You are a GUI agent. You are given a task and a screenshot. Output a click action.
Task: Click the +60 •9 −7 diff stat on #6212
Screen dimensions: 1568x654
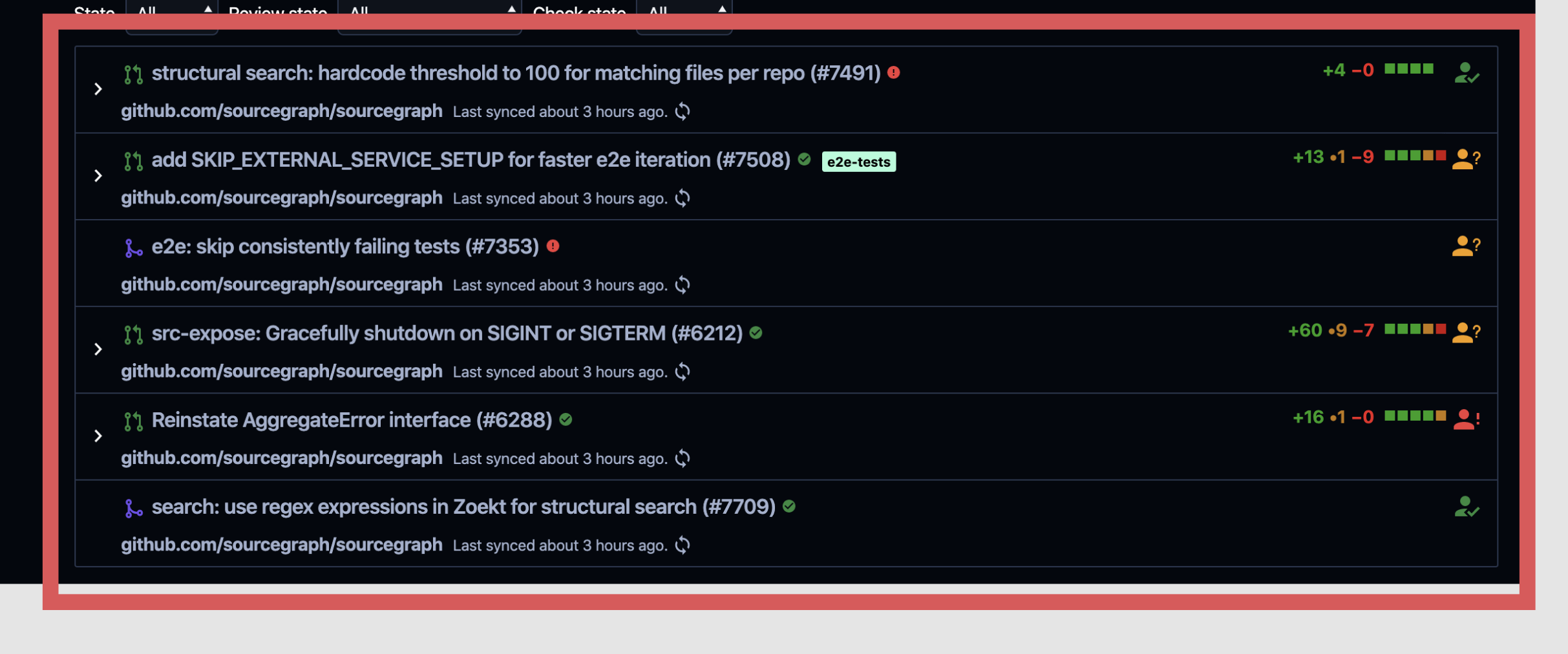click(1331, 330)
